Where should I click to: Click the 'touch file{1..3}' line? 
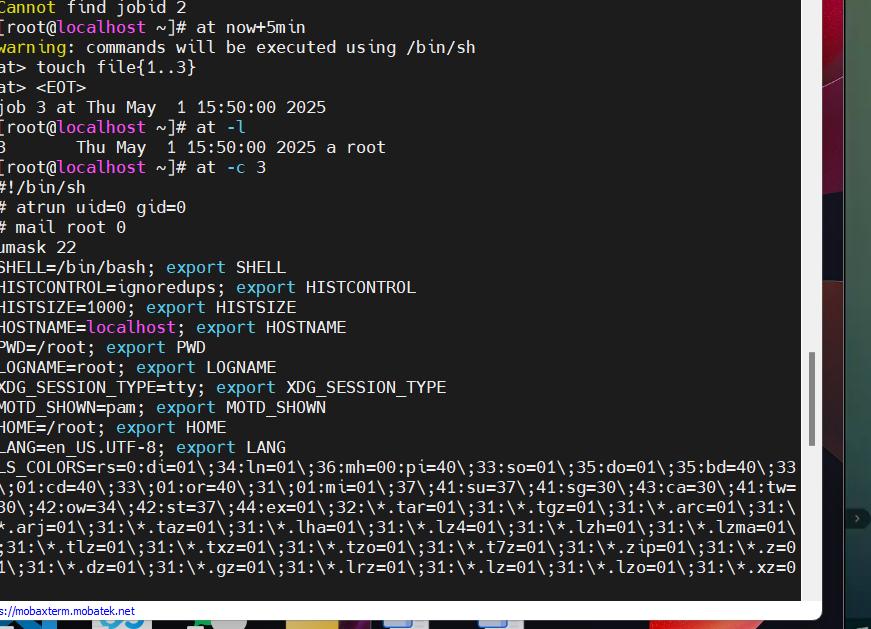point(97,67)
